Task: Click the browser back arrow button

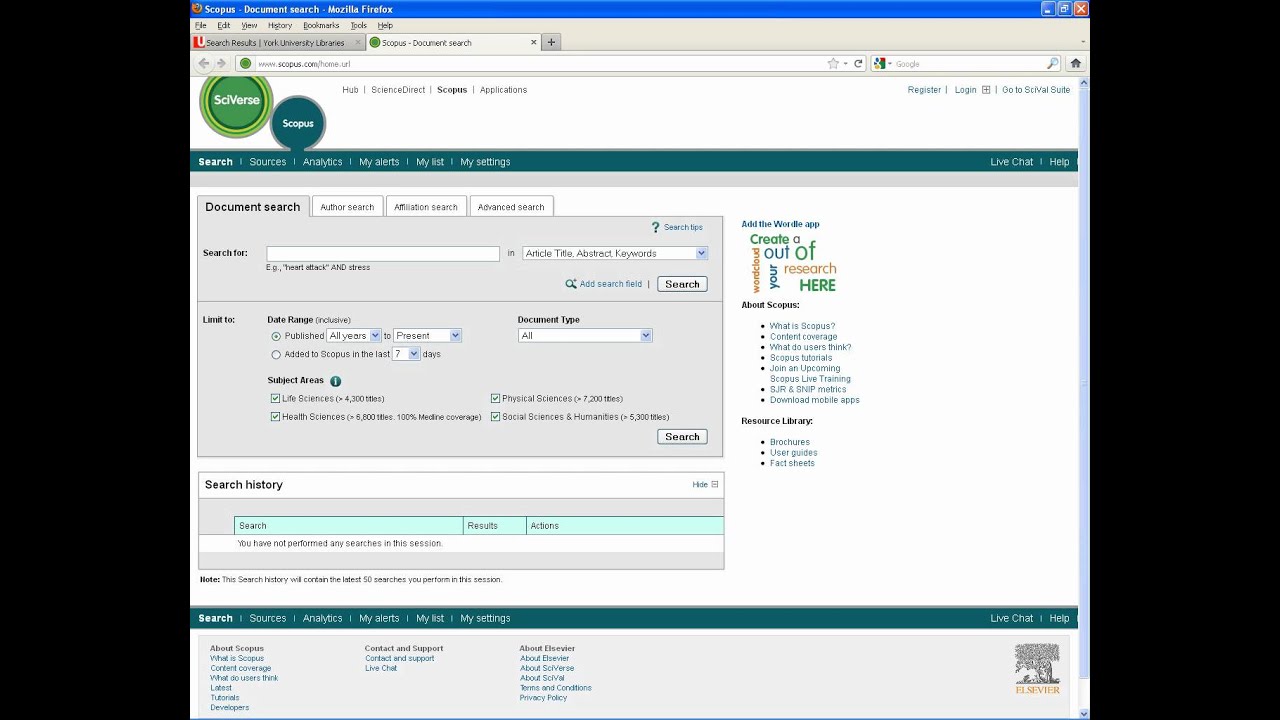Action: click(204, 63)
